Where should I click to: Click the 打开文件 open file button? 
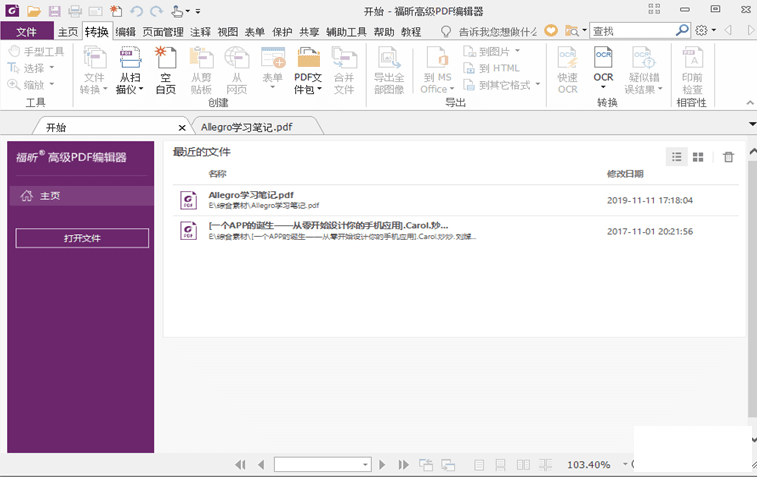tap(82, 238)
